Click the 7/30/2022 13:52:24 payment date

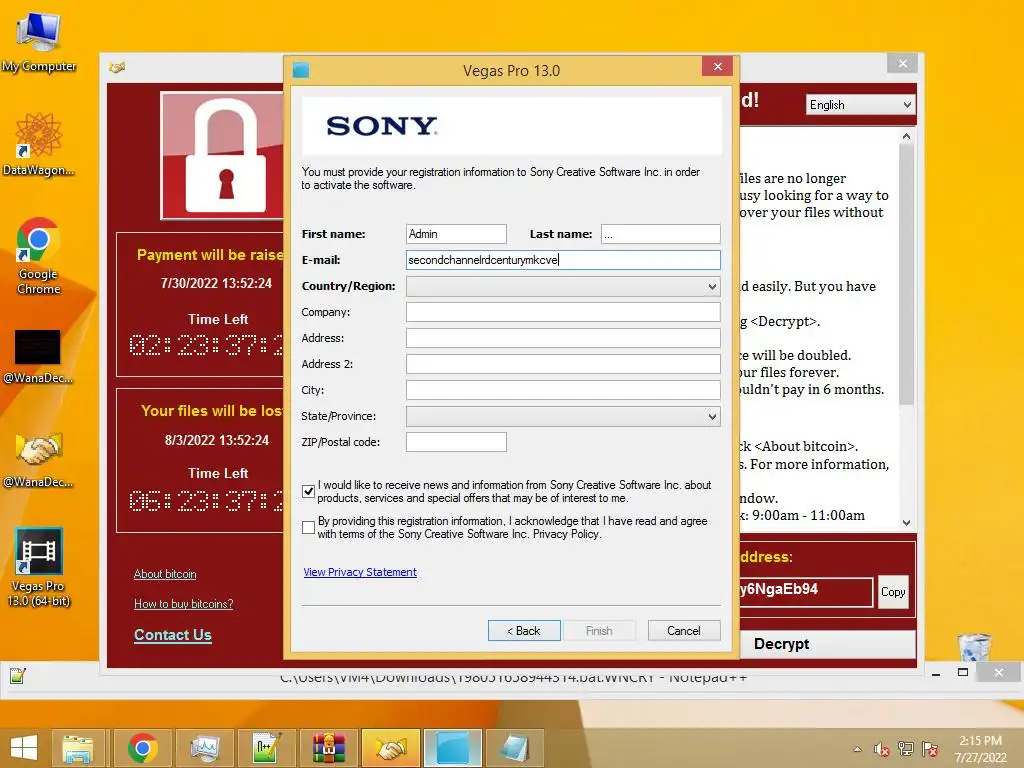pyautogui.click(x=216, y=283)
